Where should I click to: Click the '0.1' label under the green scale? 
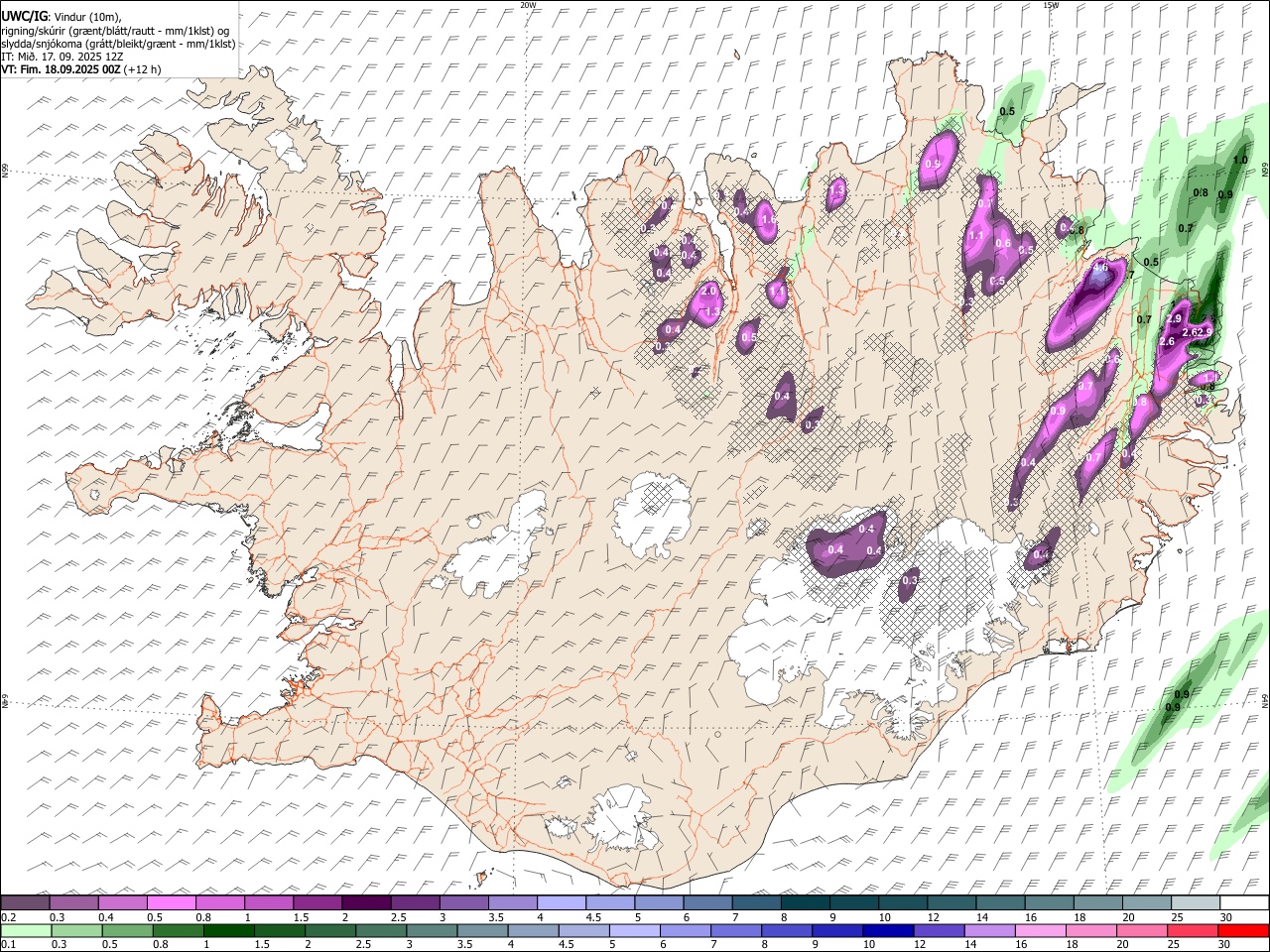click(x=8, y=945)
